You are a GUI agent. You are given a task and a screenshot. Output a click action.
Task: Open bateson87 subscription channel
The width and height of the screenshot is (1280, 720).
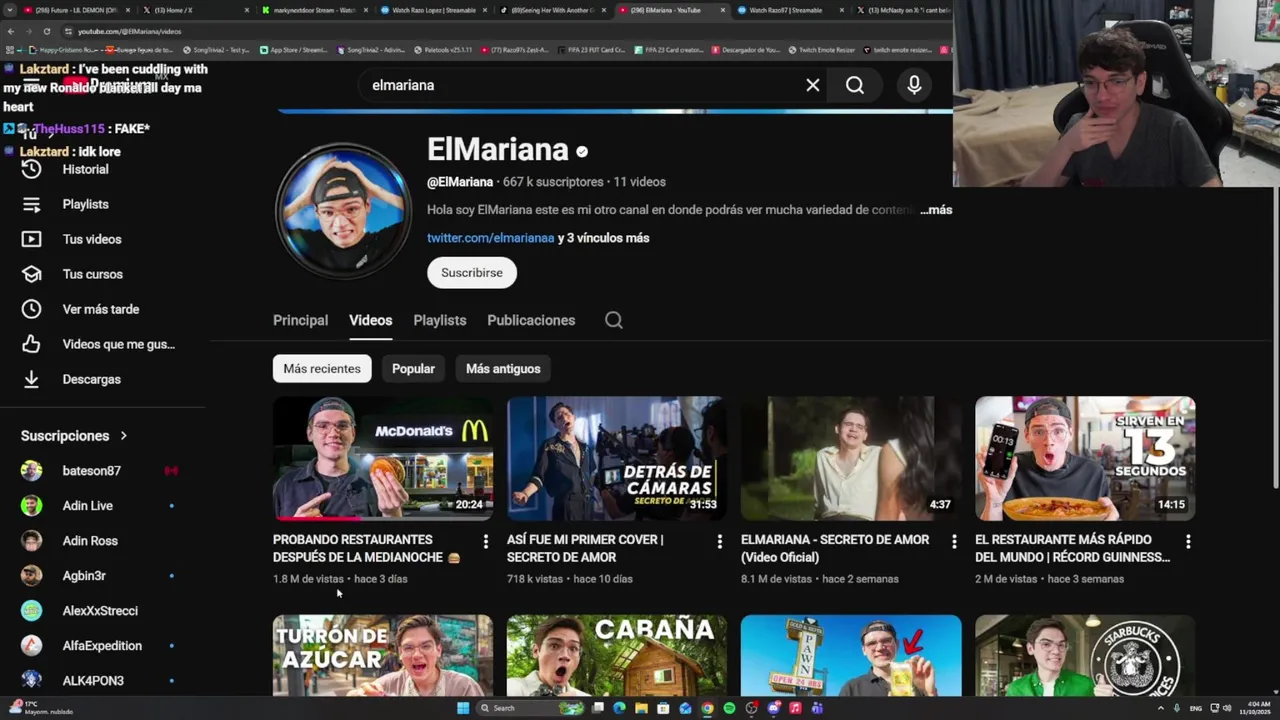(x=91, y=470)
